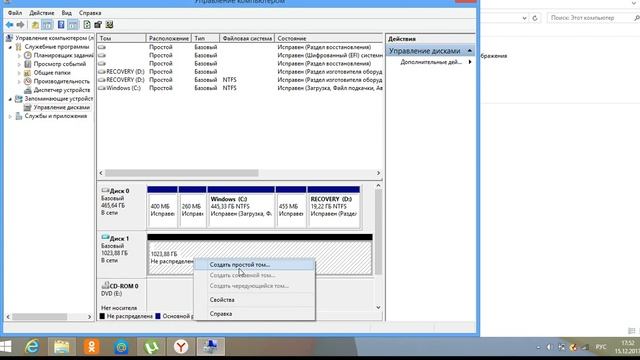Click the Forward arrow in the toolbar
Screen dimensions: 640x360
pyautogui.click(x=20, y=25)
